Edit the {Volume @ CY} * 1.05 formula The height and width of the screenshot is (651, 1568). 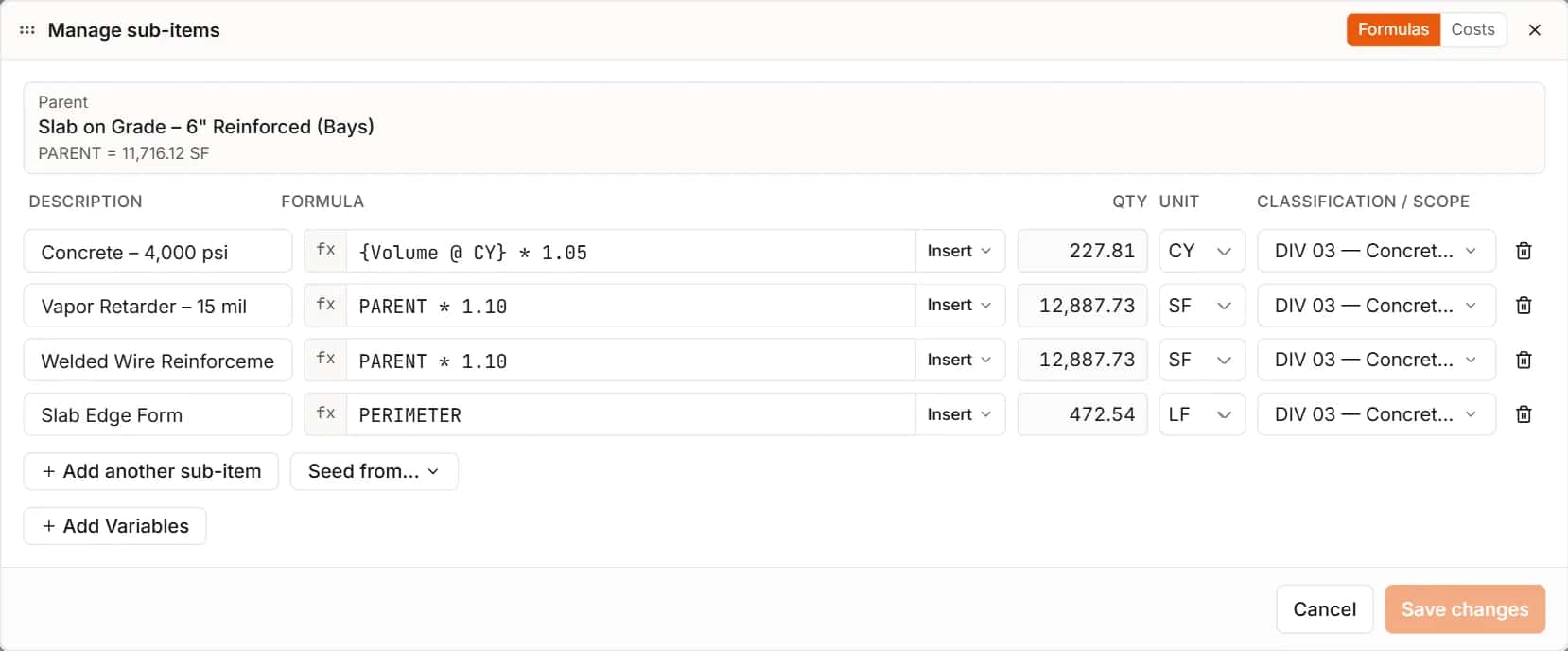[x=631, y=252]
